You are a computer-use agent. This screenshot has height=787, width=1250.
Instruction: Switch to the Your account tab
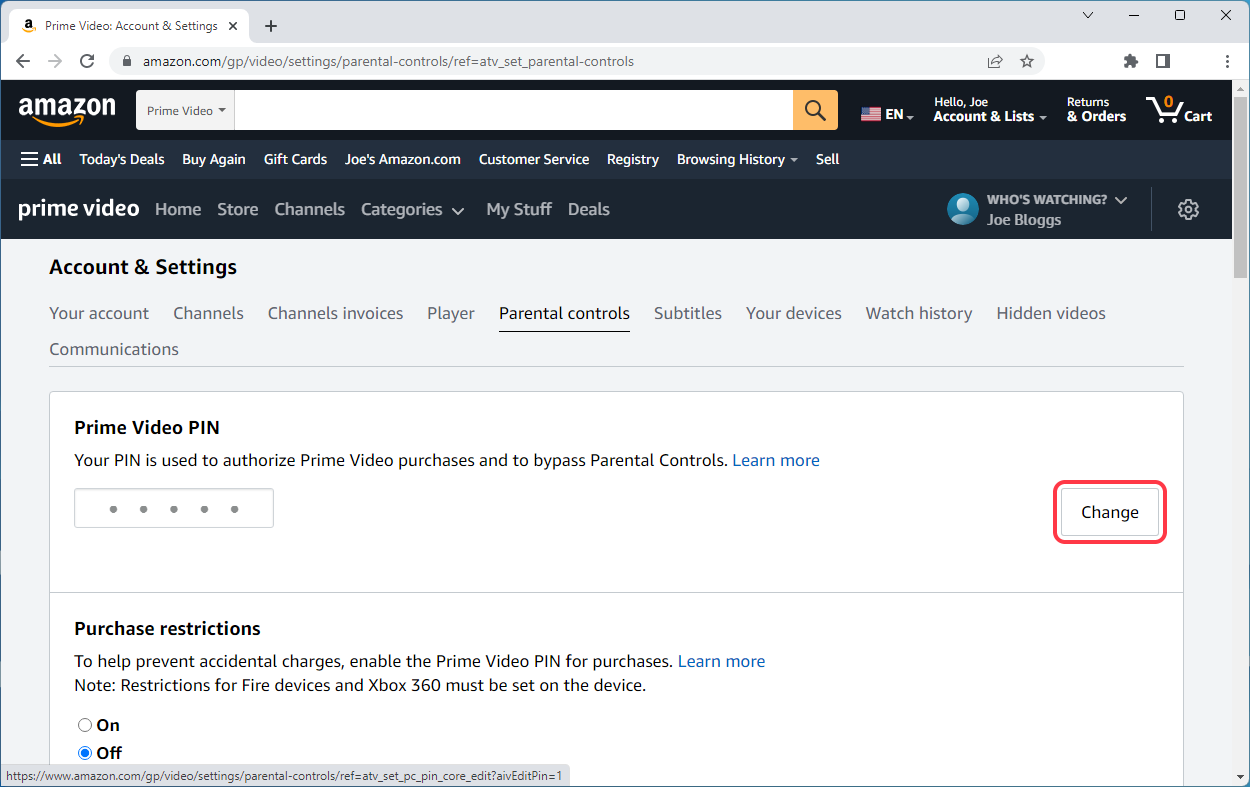(x=99, y=313)
